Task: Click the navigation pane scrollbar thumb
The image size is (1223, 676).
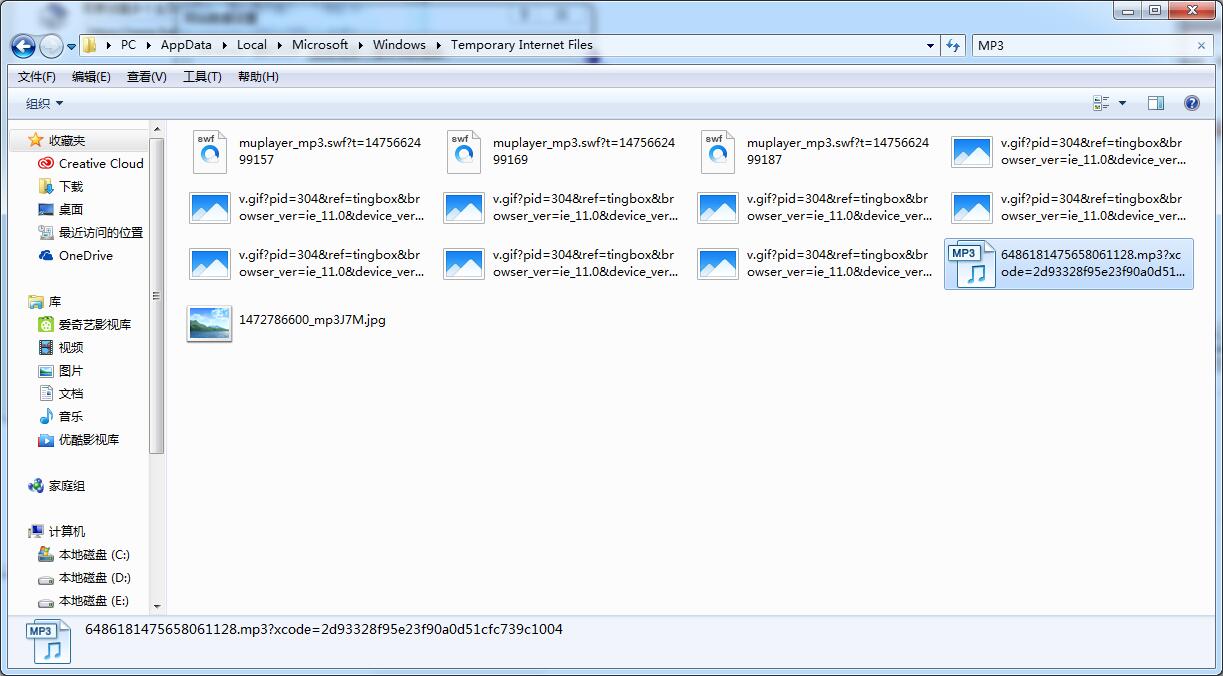Action: click(x=157, y=296)
